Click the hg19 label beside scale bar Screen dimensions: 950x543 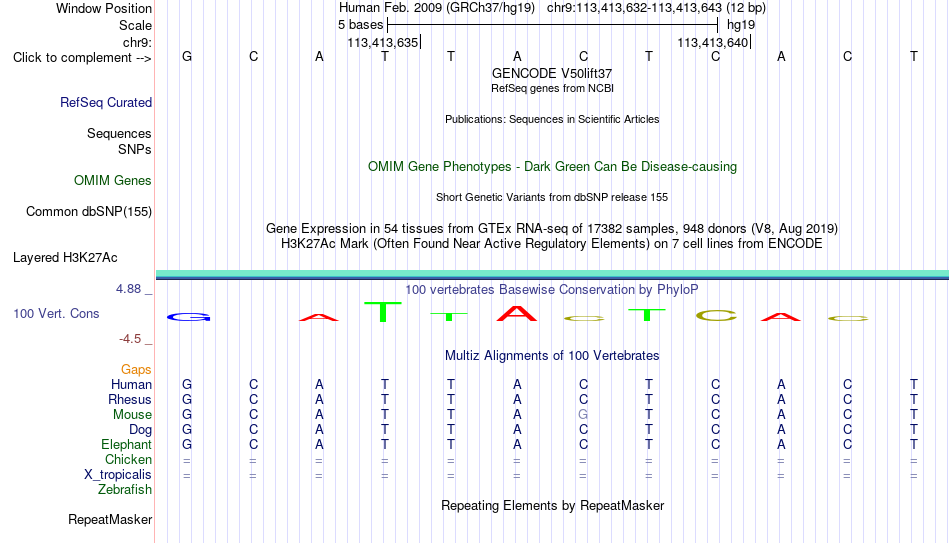(741, 25)
